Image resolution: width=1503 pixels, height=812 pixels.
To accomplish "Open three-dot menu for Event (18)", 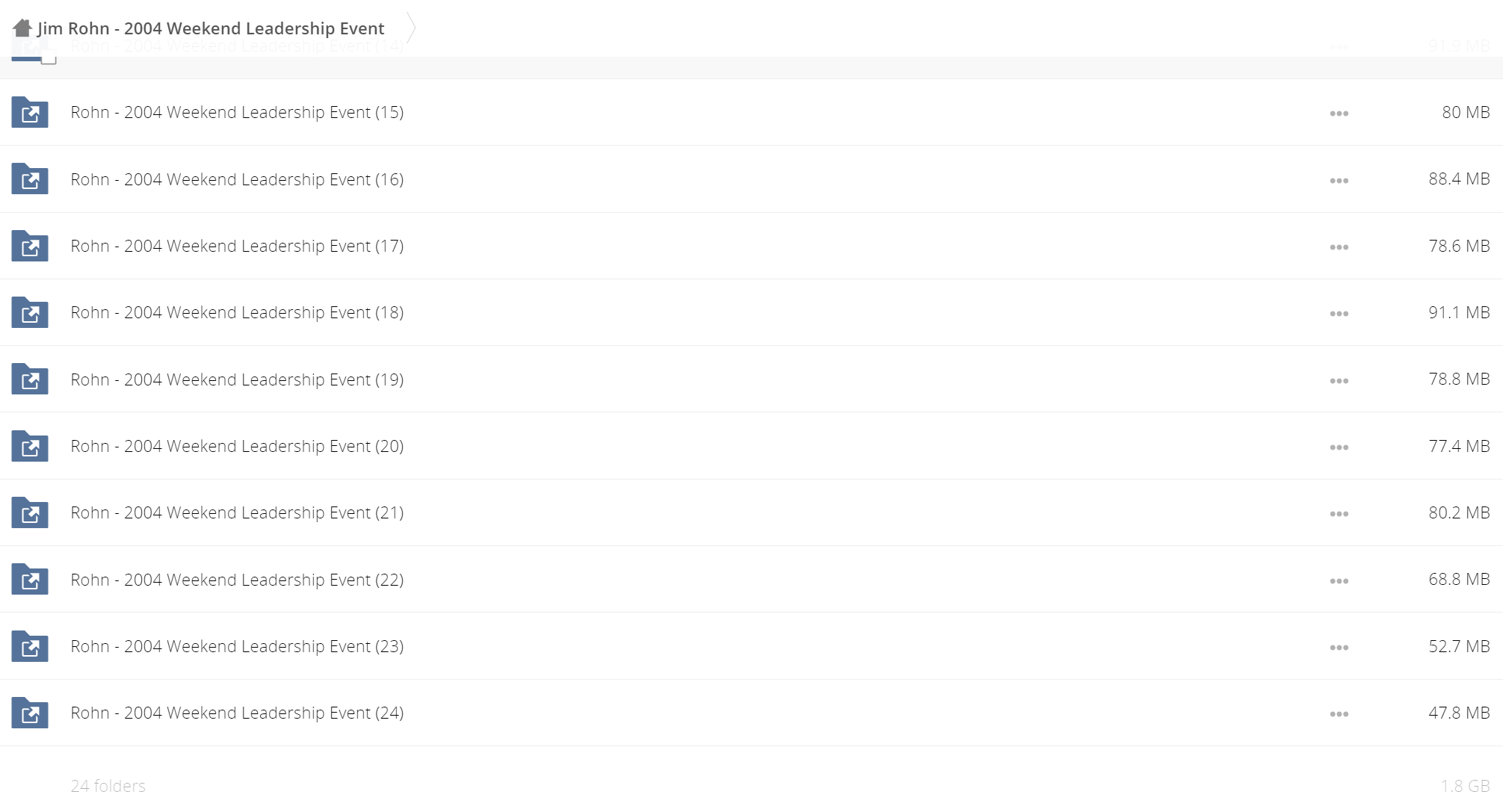I will pyautogui.click(x=1339, y=314).
